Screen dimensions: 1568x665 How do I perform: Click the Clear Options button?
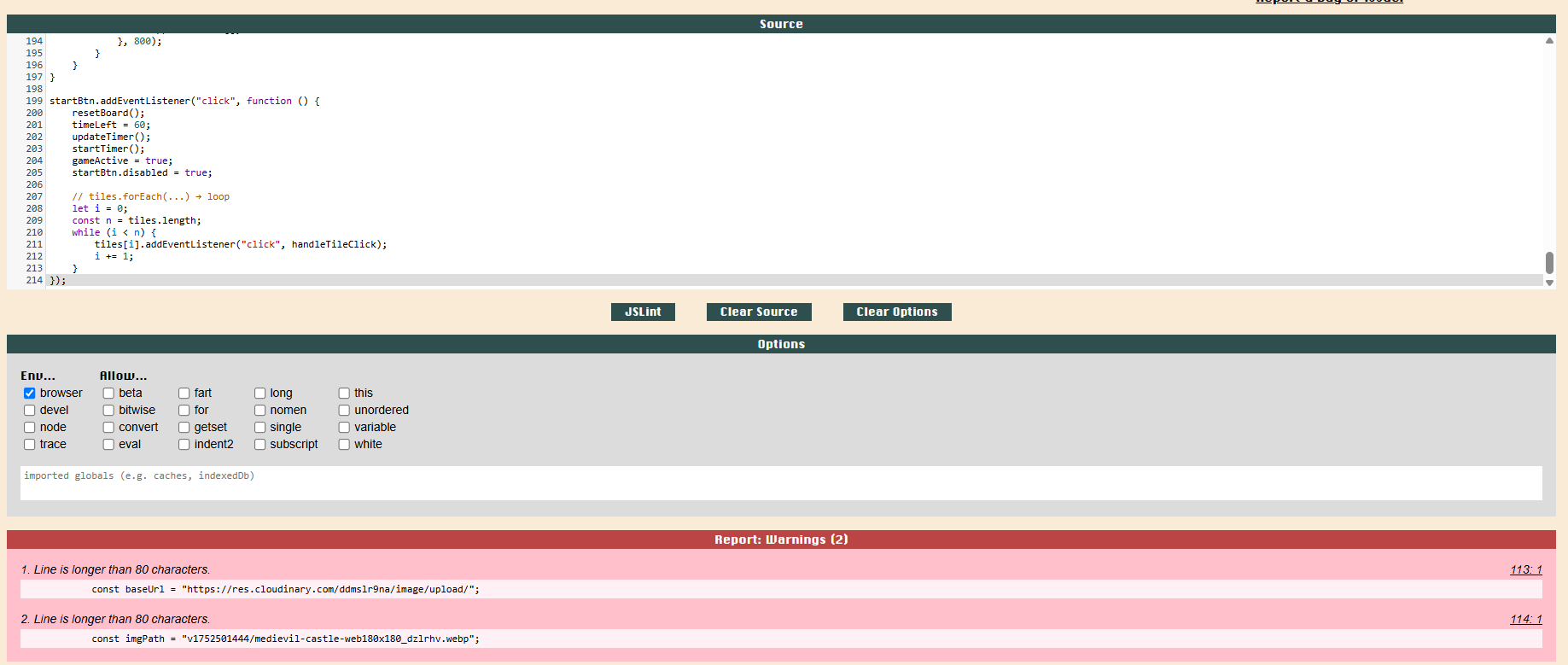click(897, 312)
